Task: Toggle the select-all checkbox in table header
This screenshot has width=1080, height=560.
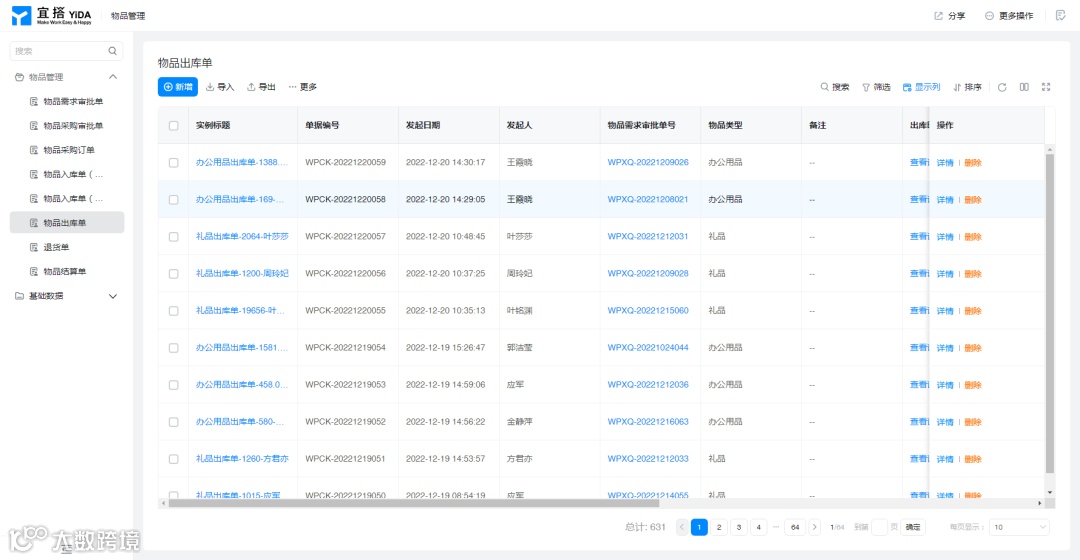Action: coord(174,125)
